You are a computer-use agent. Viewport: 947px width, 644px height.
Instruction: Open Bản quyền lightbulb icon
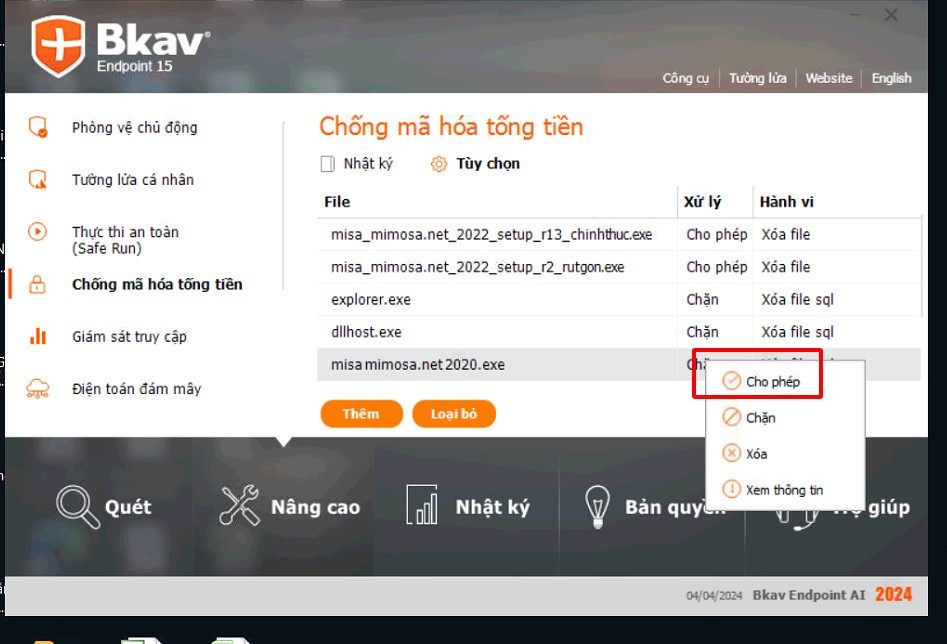click(x=597, y=506)
